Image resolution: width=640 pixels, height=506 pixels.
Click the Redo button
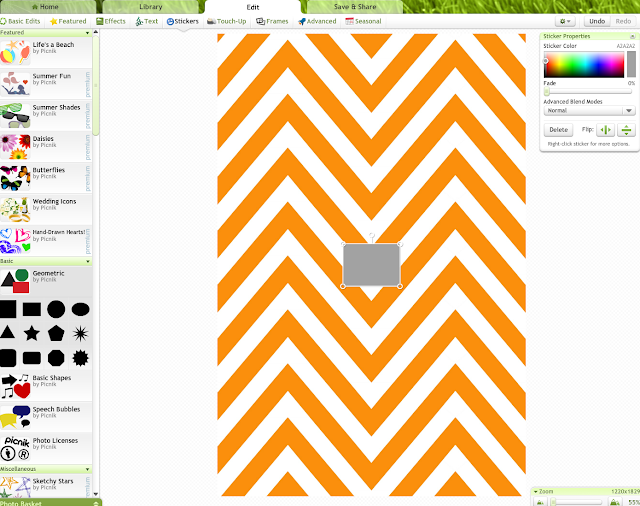(623, 21)
